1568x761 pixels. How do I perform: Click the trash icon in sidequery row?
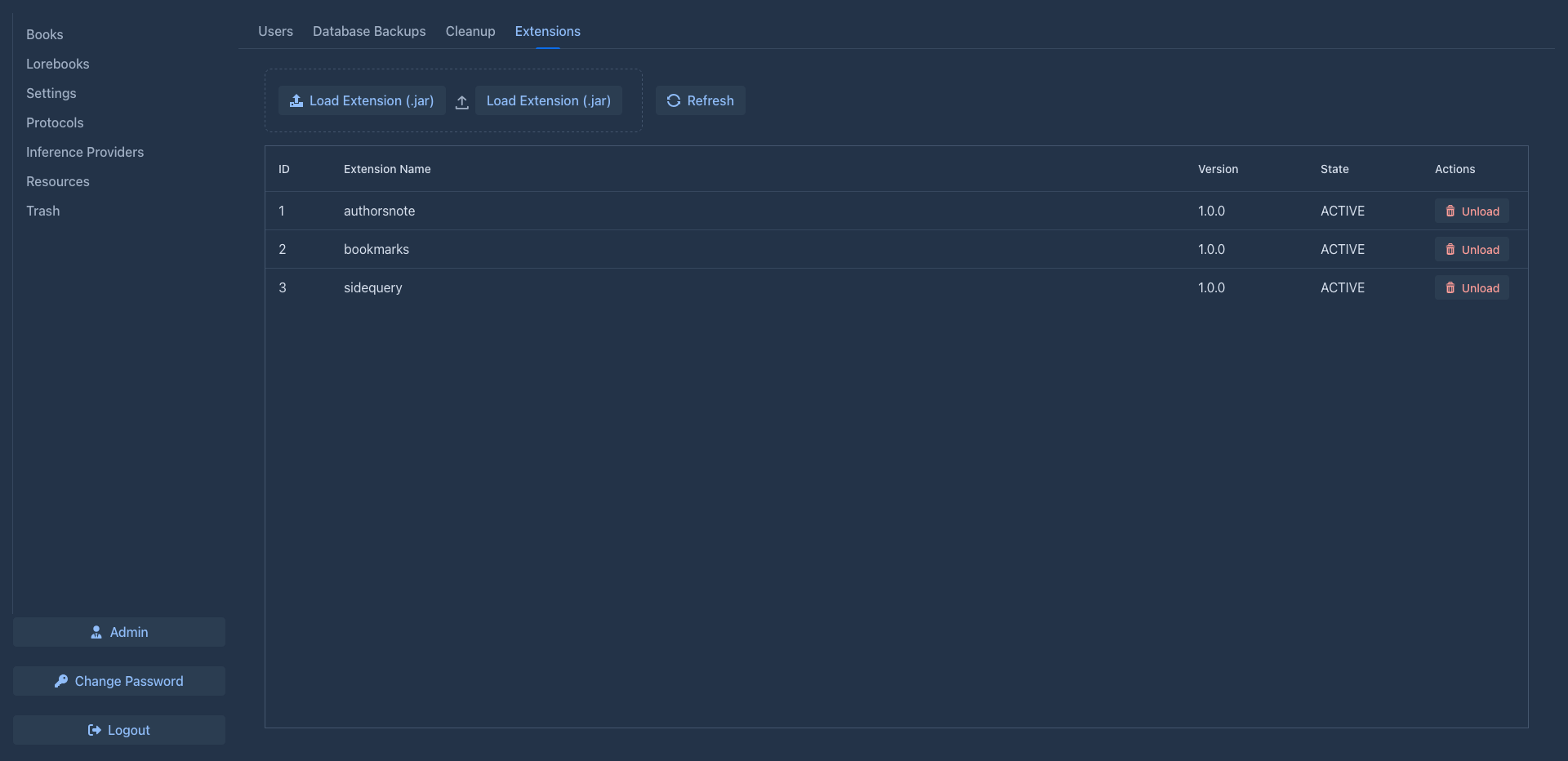pyautogui.click(x=1450, y=287)
